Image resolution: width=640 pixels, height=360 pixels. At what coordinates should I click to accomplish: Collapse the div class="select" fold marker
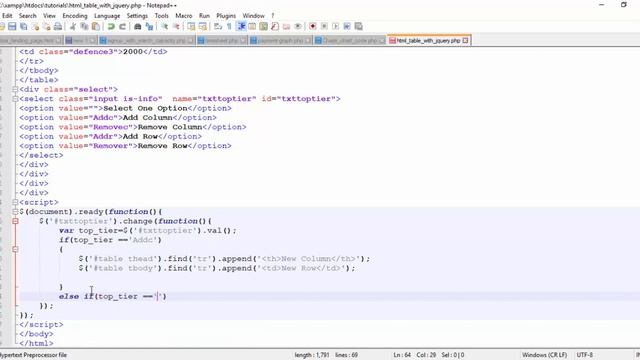pos(15,89)
